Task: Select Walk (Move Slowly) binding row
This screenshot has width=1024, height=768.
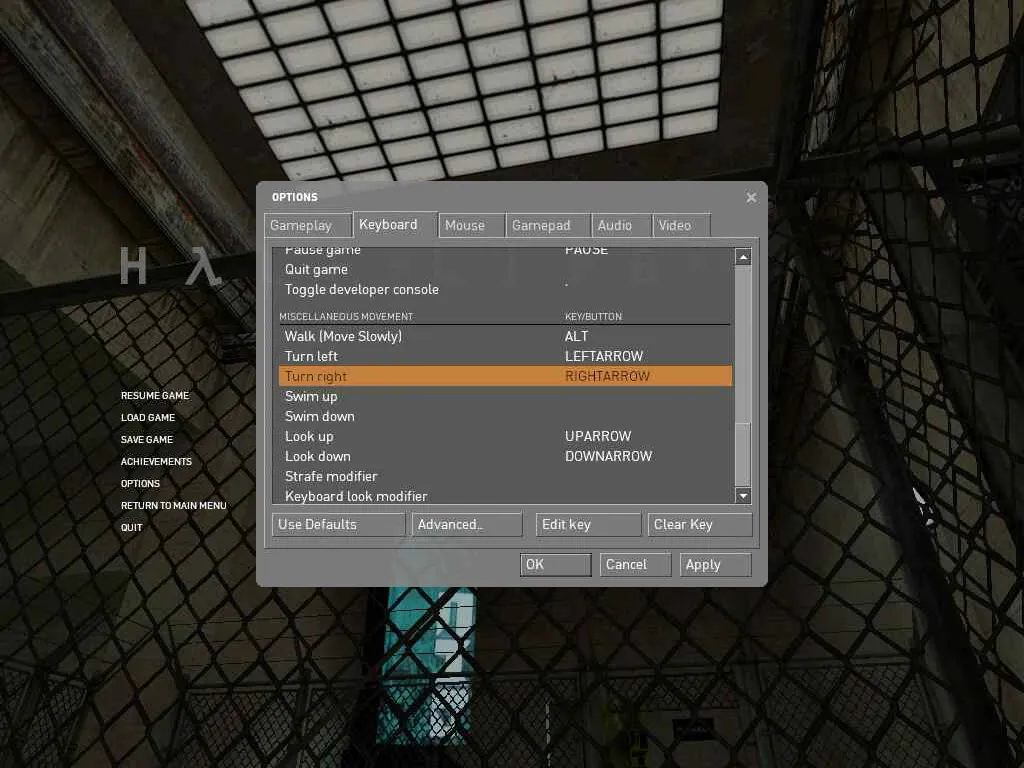Action: click(x=505, y=336)
